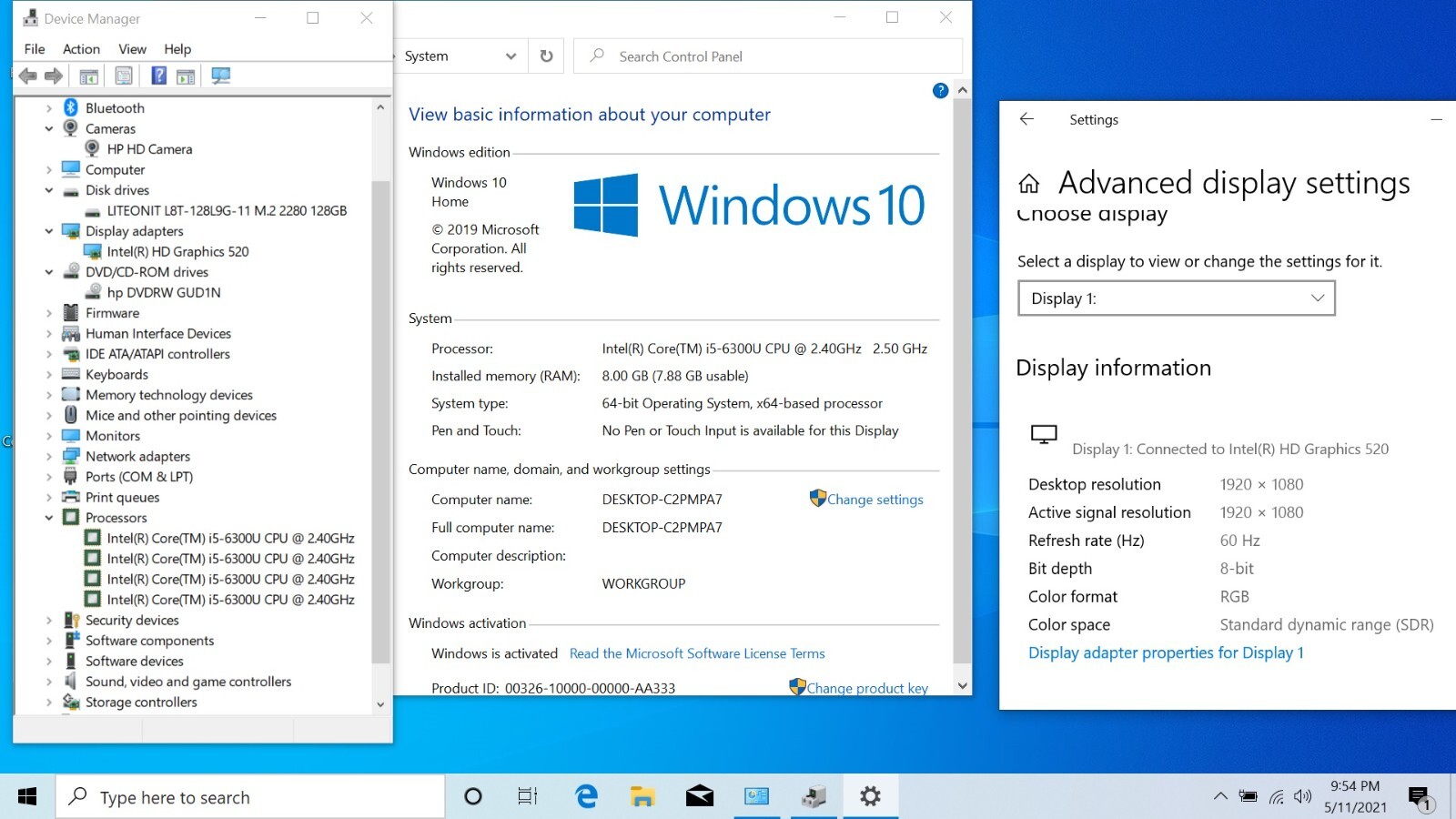Viewport: 1456px width, 819px height.
Task: Click the Back arrow in Device Manager toolbar
Action: point(28,76)
